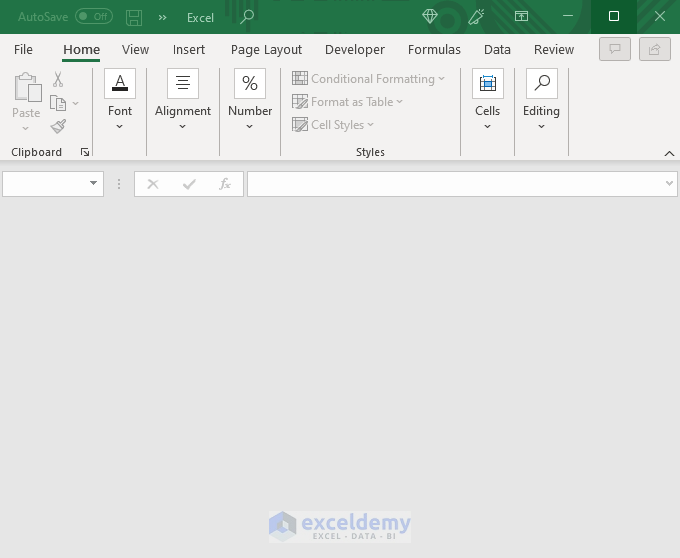This screenshot has width=680, height=558.
Task: Open the Editing magnifier icon
Action: click(542, 83)
